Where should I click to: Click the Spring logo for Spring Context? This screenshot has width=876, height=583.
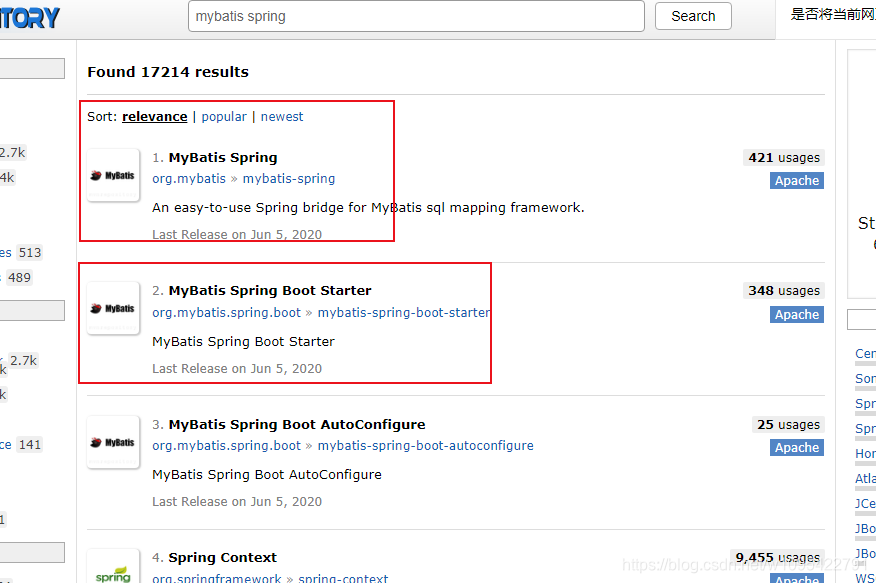coord(113,567)
